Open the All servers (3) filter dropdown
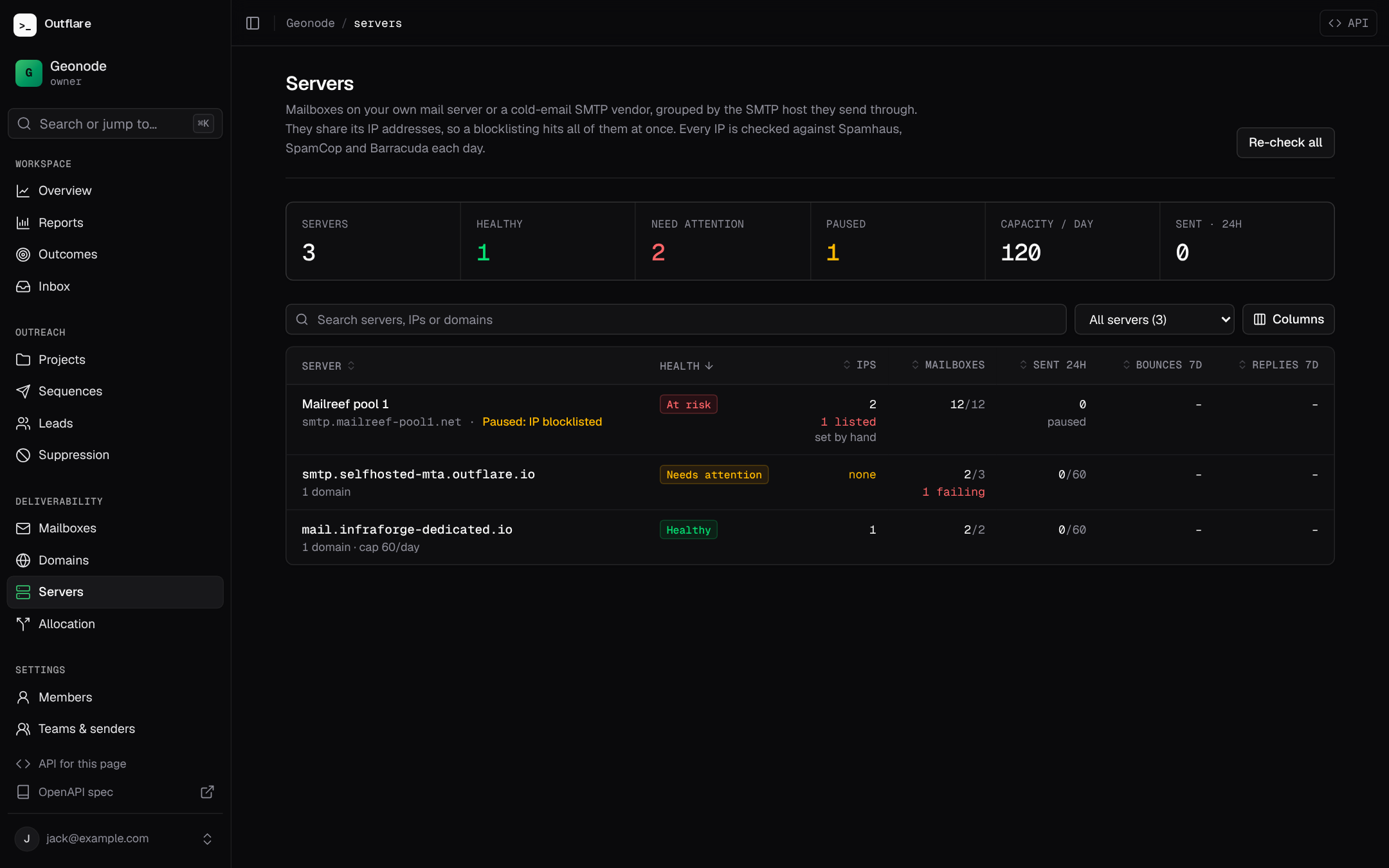The height and width of the screenshot is (868, 1389). click(1154, 320)
